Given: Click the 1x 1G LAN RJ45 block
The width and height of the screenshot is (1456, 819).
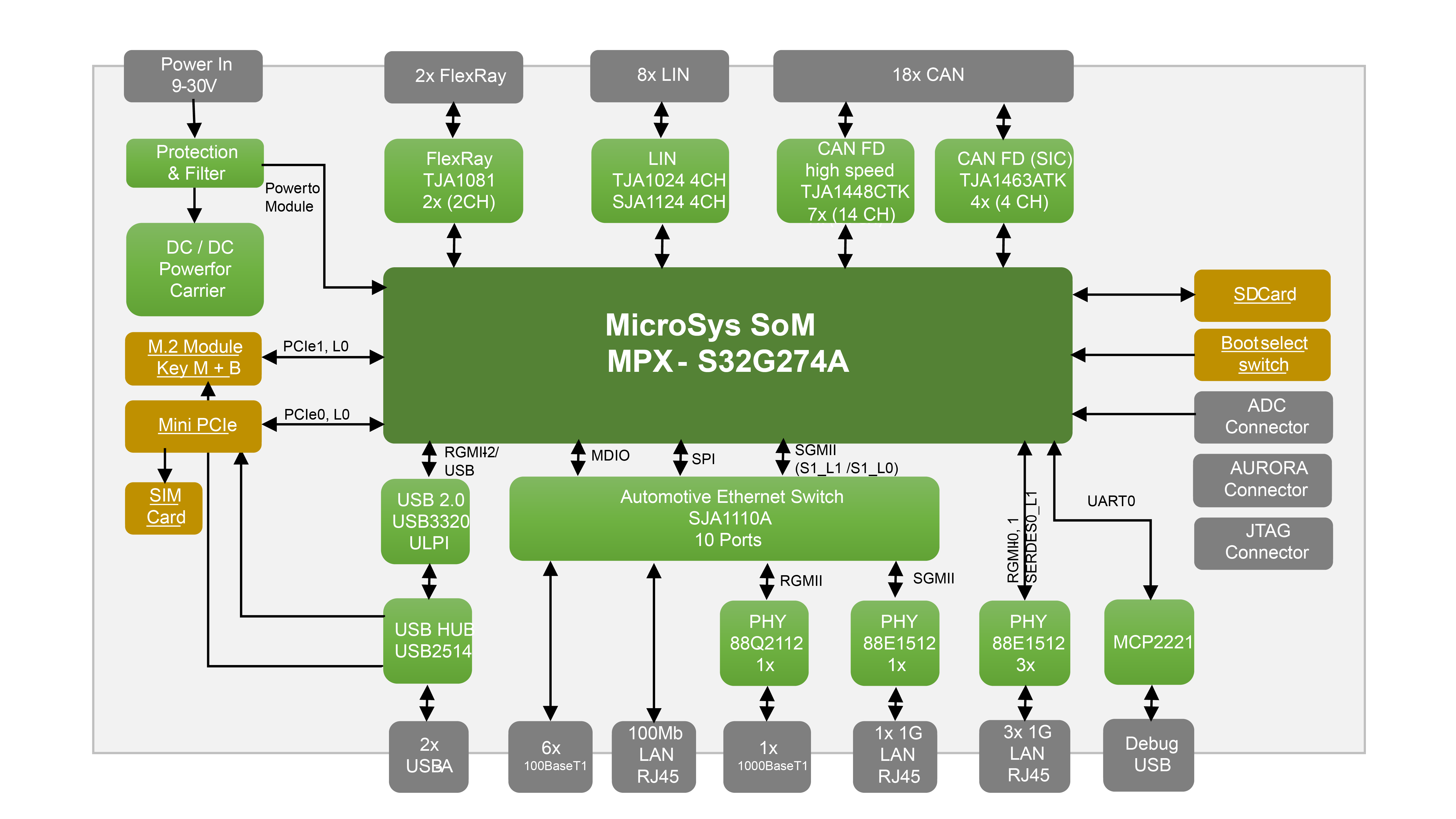Looking at the screenshot, I should [x=895, y=756].
